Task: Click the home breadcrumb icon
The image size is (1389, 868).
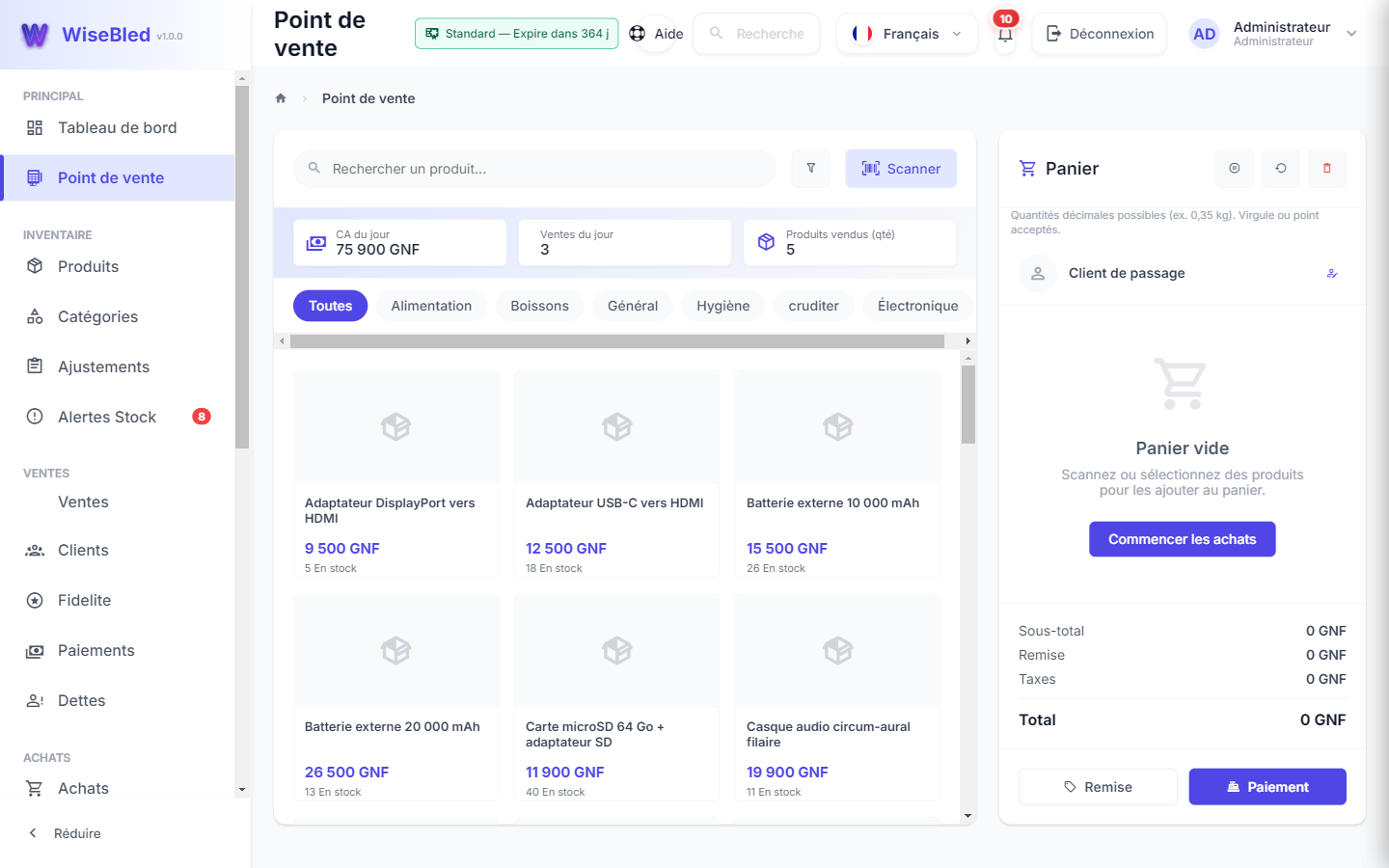Action: [281, 98]
